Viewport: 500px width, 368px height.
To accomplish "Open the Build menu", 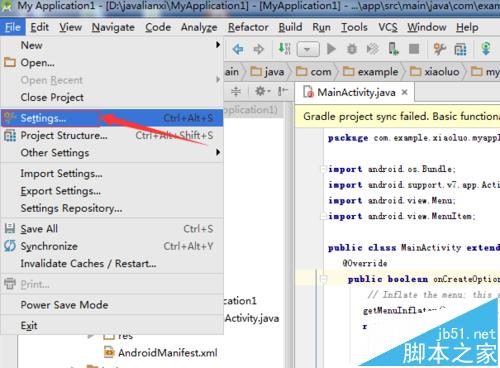I will [x=290, y=27].
